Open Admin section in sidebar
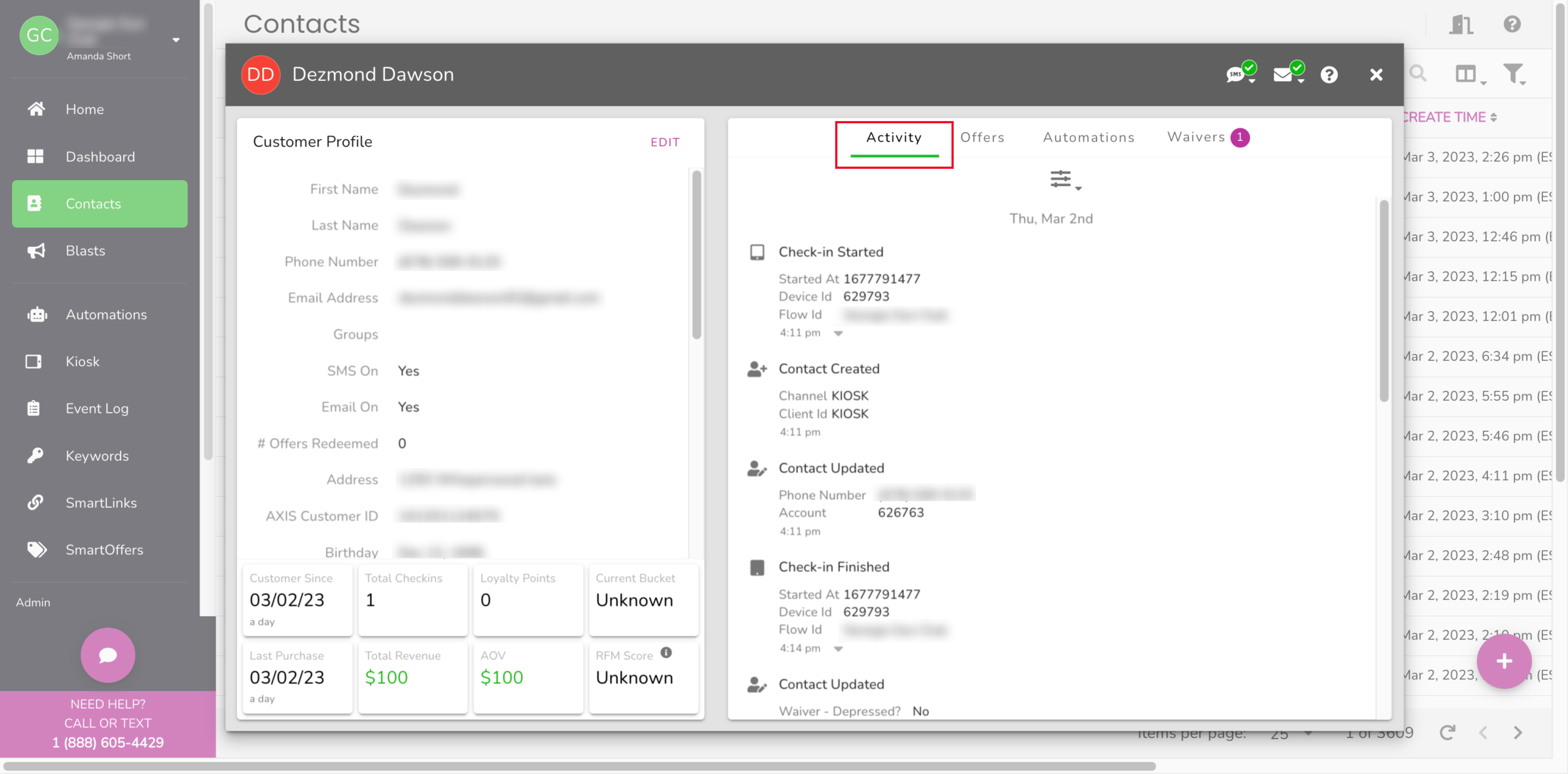The image size is (1568, 774). pyautogui.click(x=34, y=602)
